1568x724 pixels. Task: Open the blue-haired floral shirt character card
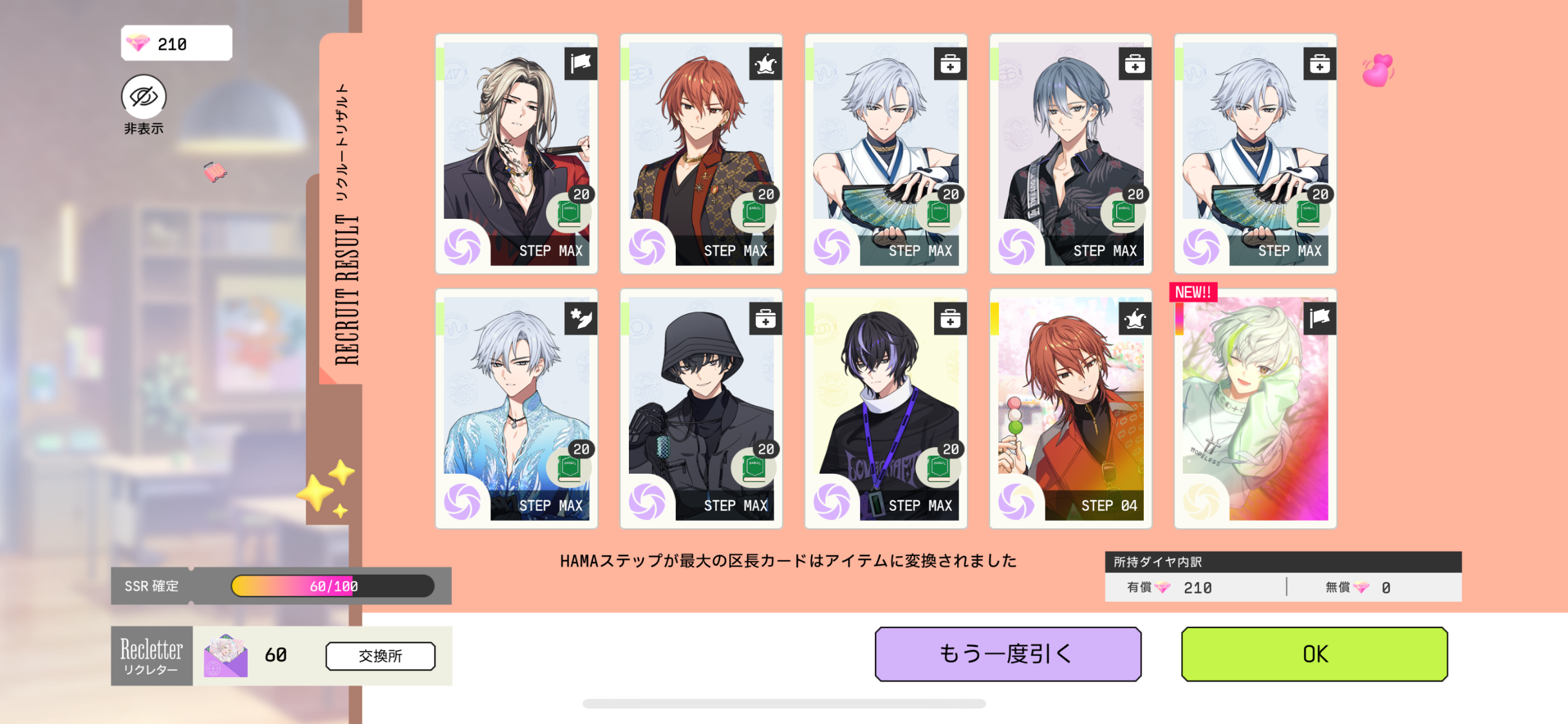pyautogui.click(x=1070, y=154)
